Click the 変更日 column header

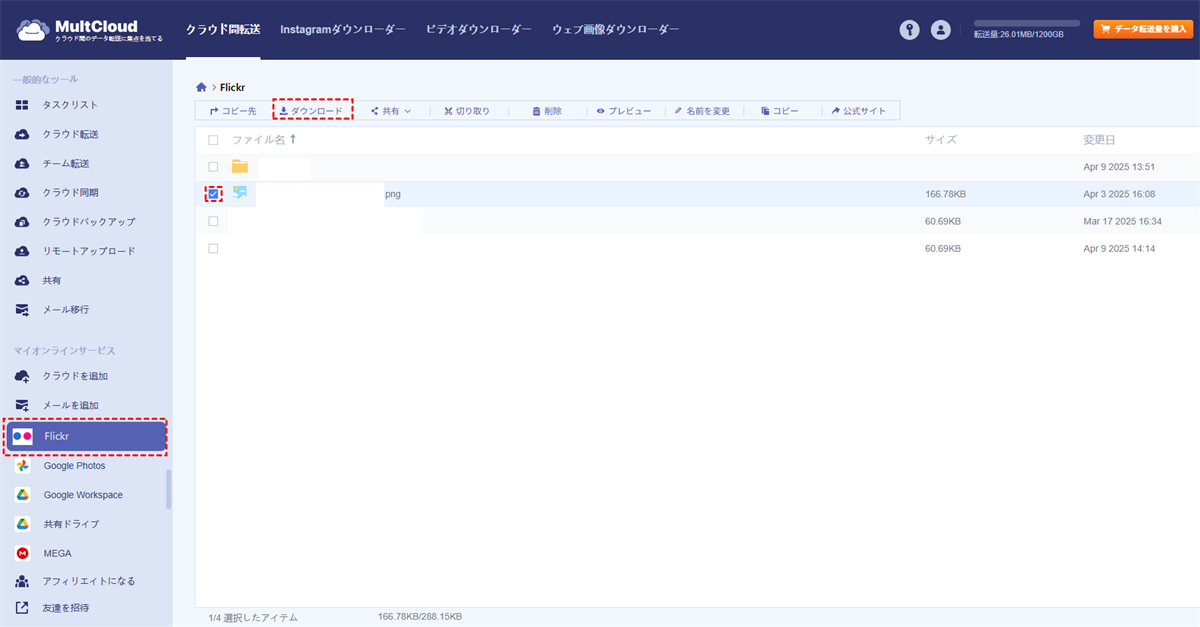tap(1099, 140)
